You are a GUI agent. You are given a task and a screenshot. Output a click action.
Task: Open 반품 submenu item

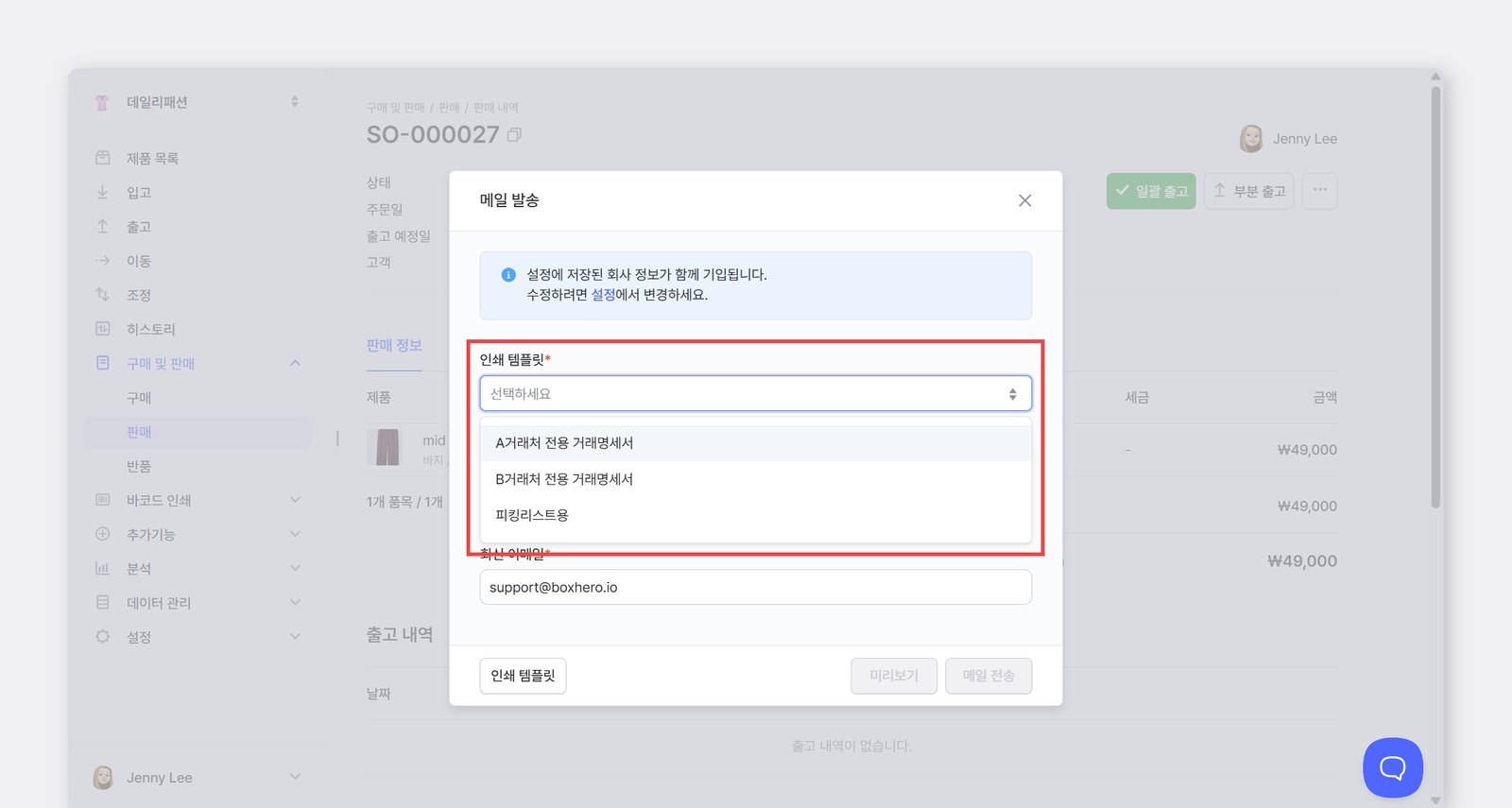[139, 466]
